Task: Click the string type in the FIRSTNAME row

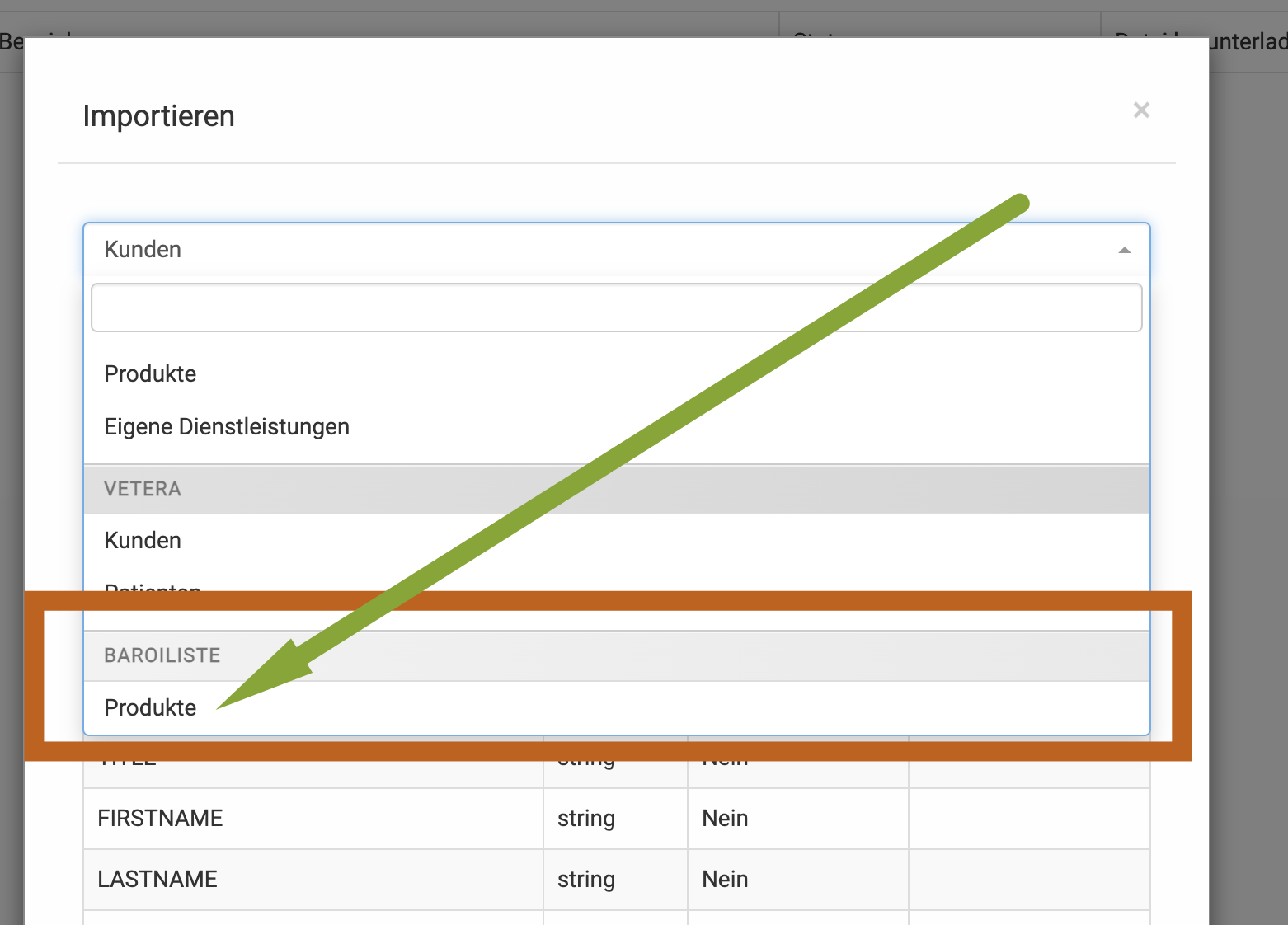Action: [x=586, y=818]
